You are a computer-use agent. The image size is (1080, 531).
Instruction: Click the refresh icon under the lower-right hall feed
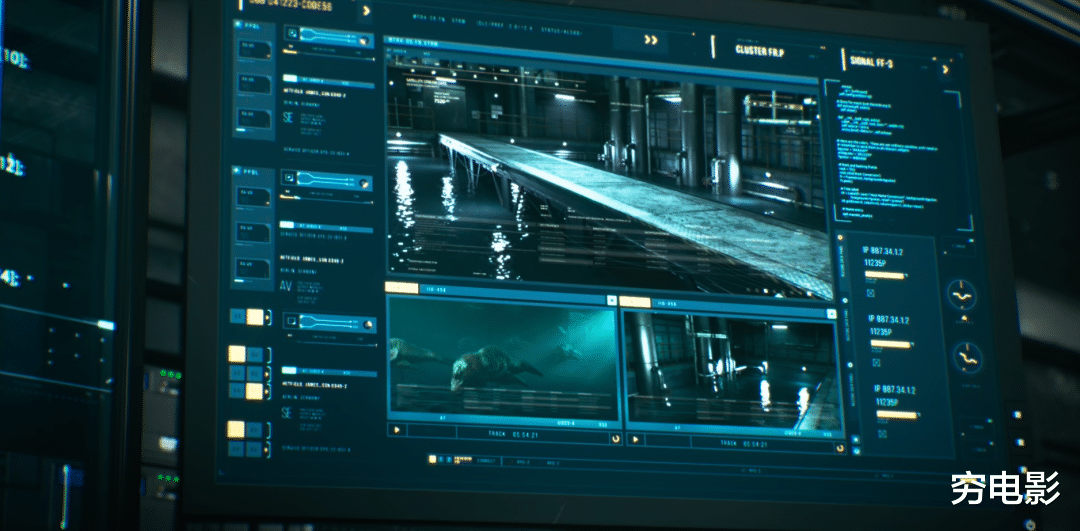tap(839, 448)
